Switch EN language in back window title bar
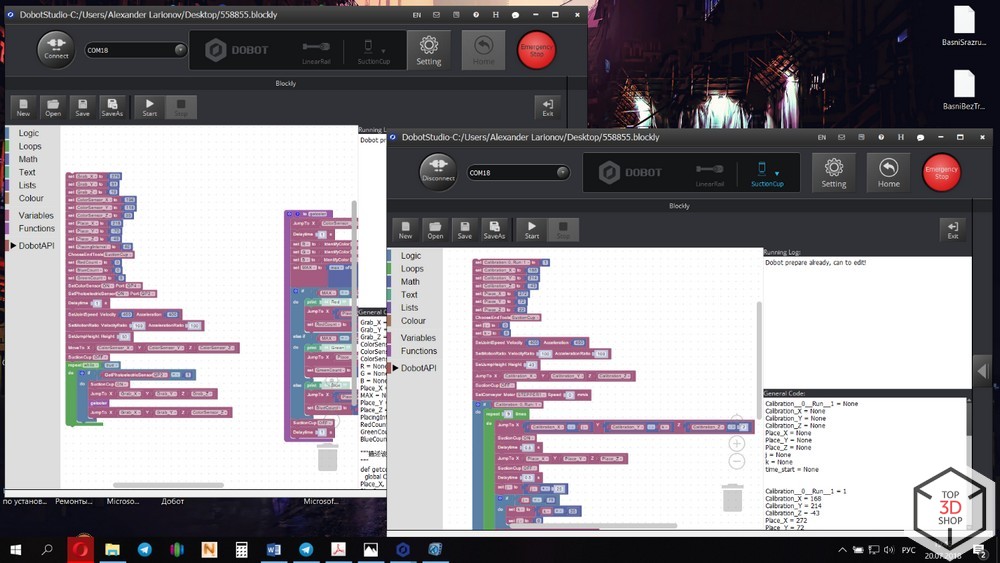Image resolution: width=1000 pixels, height=563 pixels. click(x=416, y=15)
